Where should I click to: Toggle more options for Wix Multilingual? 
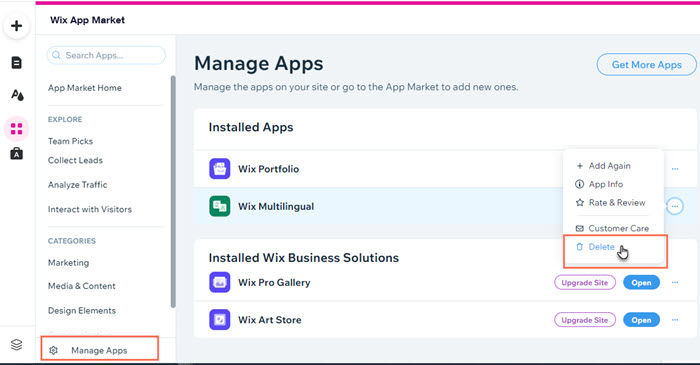point(675,206)
